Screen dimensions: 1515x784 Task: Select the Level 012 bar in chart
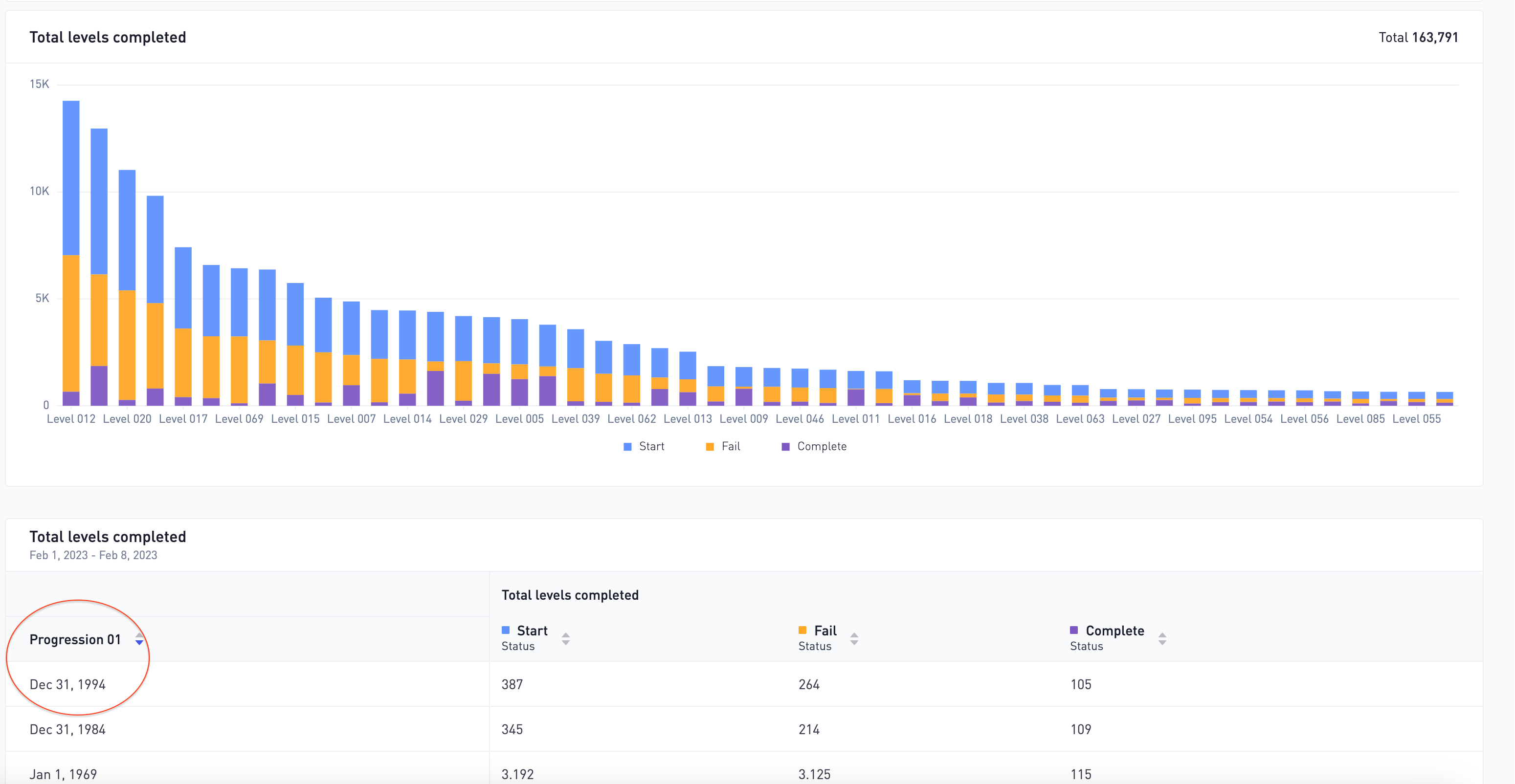(71, 253)
